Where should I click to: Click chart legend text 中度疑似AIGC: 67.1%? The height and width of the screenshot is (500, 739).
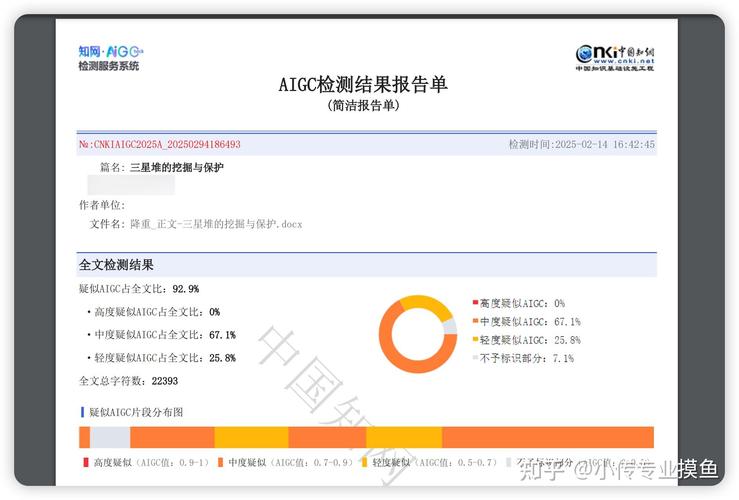[530, 321]
